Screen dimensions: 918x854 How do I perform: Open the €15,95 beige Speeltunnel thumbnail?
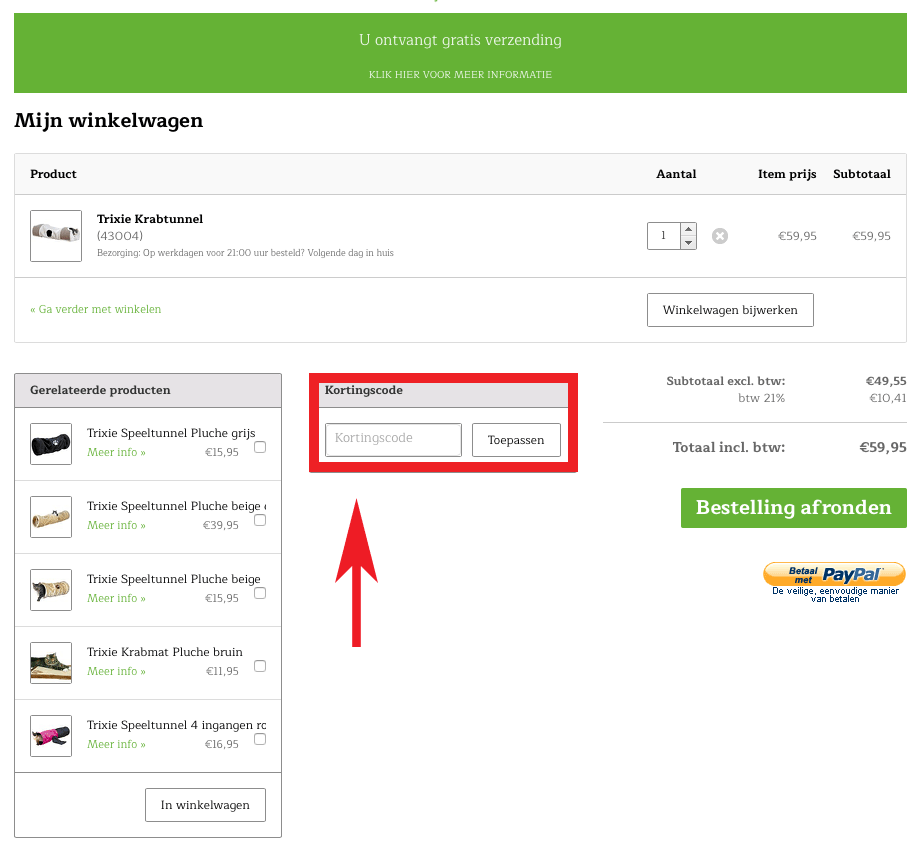51,590
